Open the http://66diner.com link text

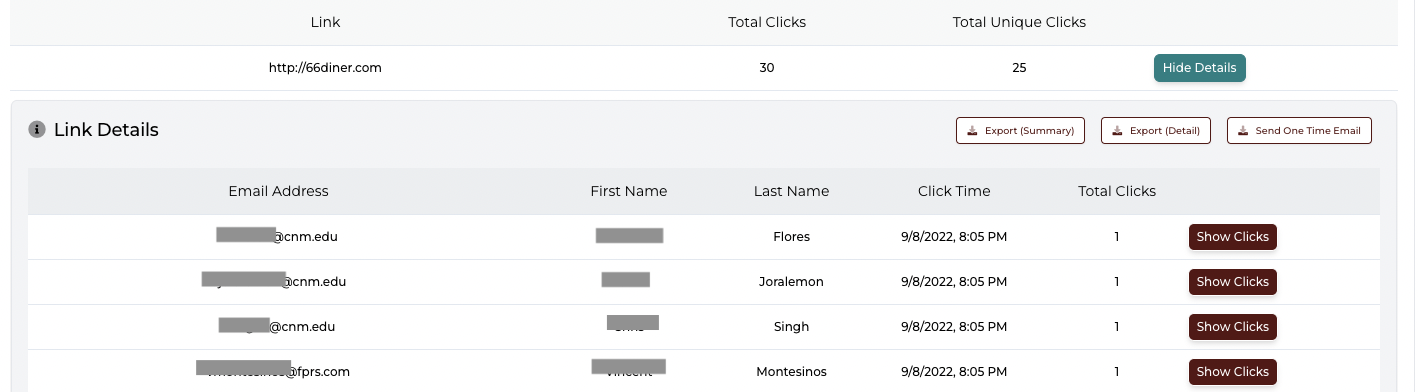click(325, 68)
